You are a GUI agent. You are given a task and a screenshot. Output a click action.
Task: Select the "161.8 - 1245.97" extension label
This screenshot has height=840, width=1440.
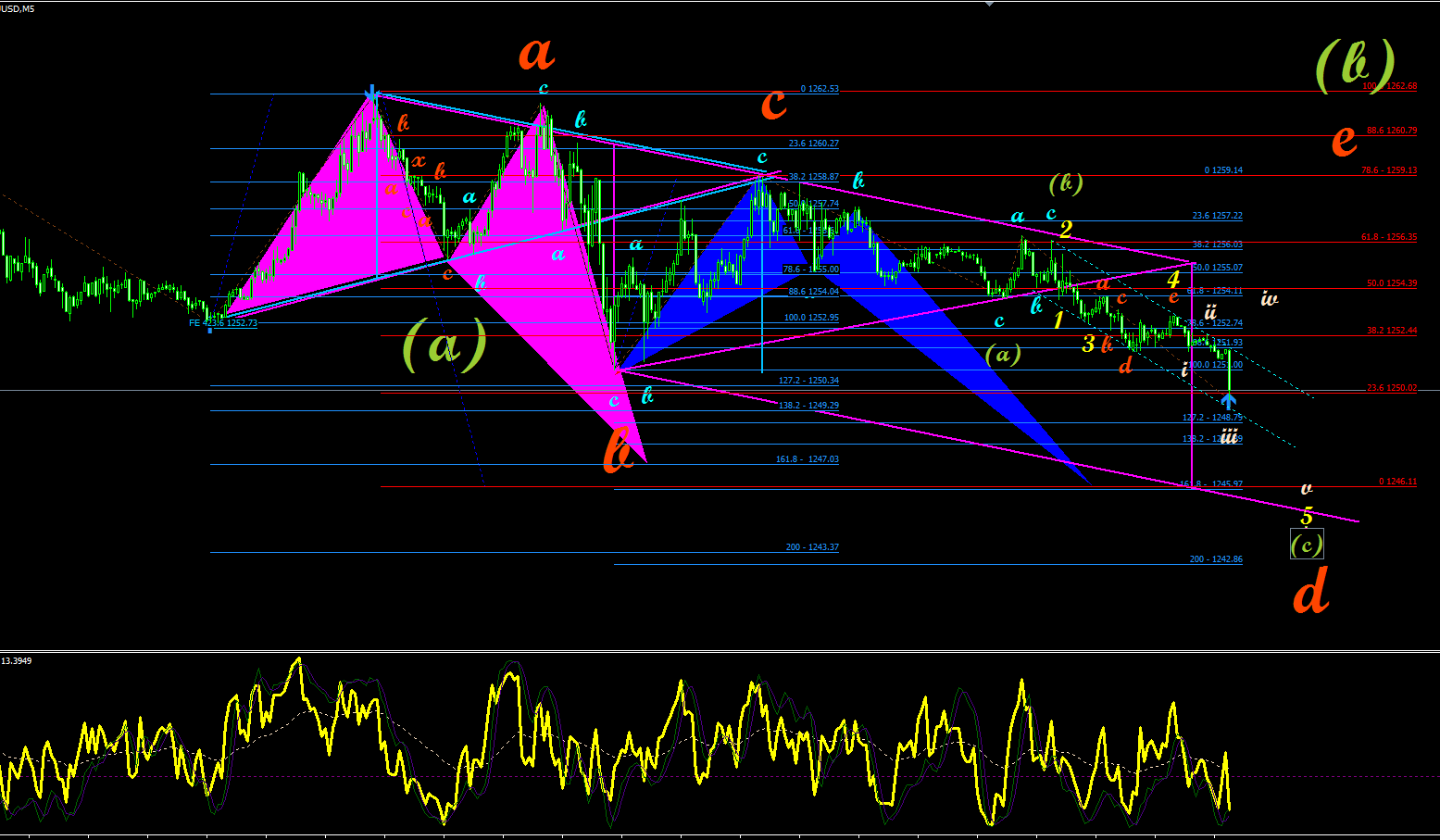1212,484
